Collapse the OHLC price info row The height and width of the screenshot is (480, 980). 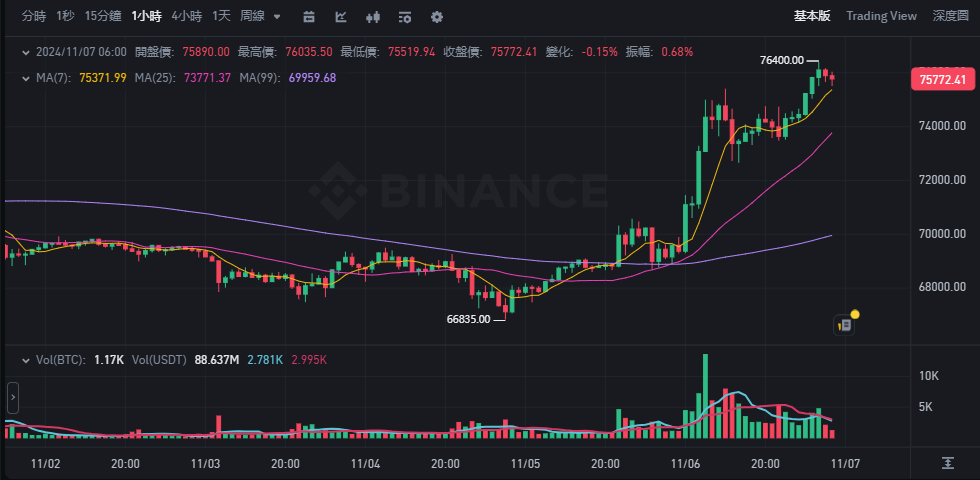coord(24,52)
